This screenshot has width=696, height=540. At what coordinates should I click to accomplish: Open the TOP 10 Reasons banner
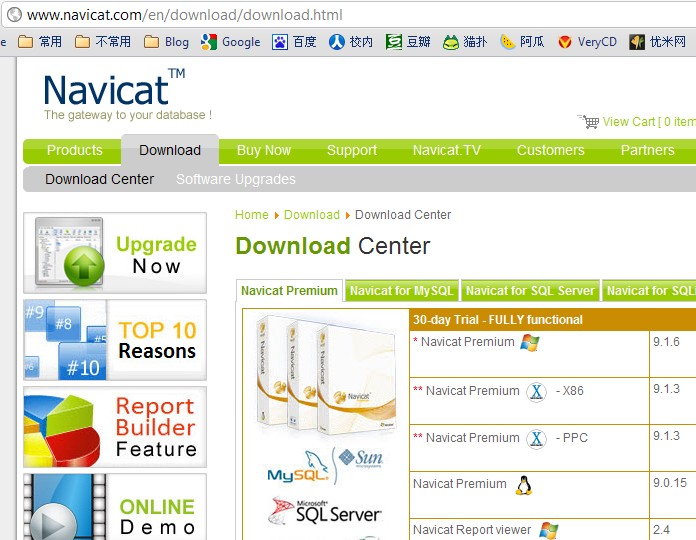[115, 340]
